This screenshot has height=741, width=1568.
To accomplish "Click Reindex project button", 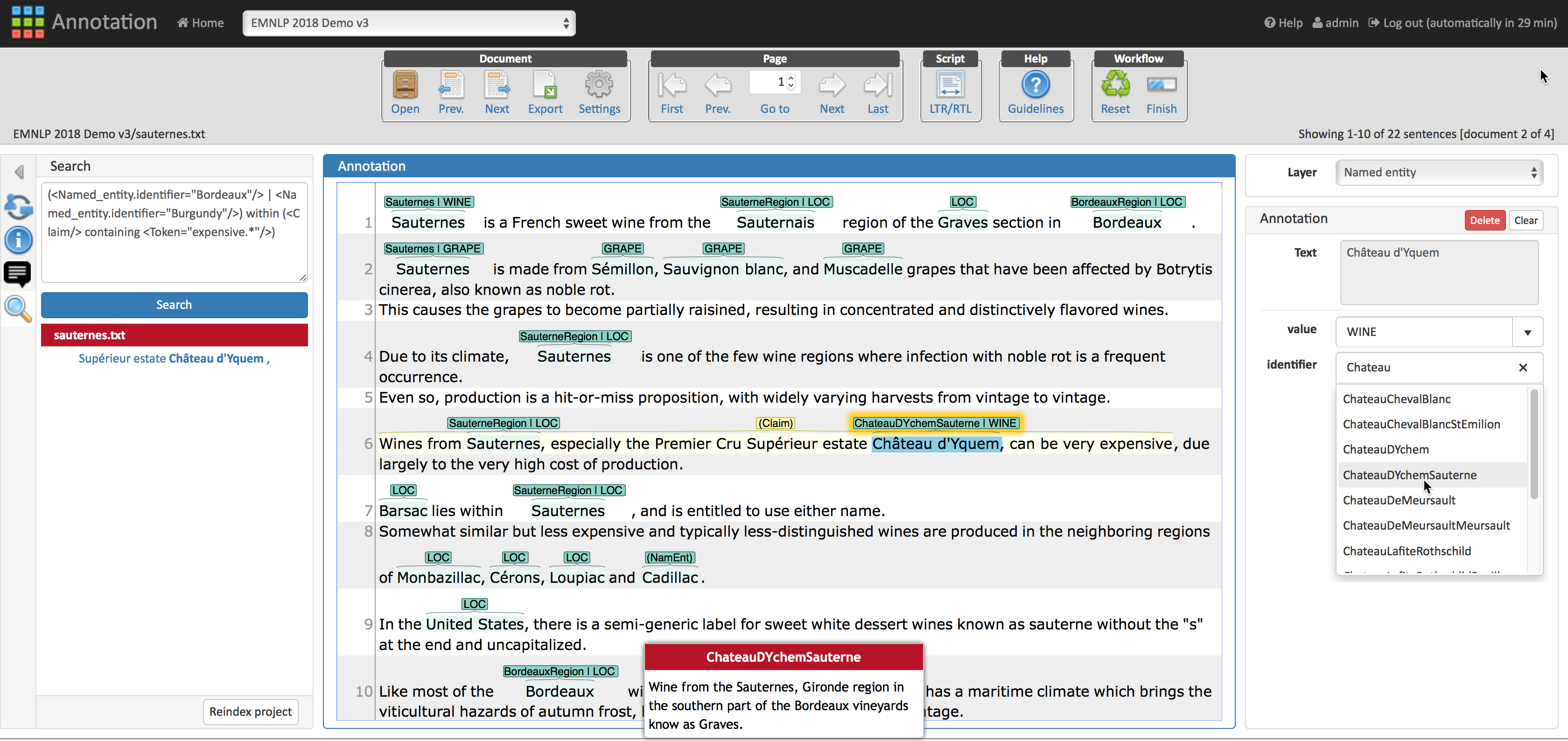I will [x=250, y=712].
